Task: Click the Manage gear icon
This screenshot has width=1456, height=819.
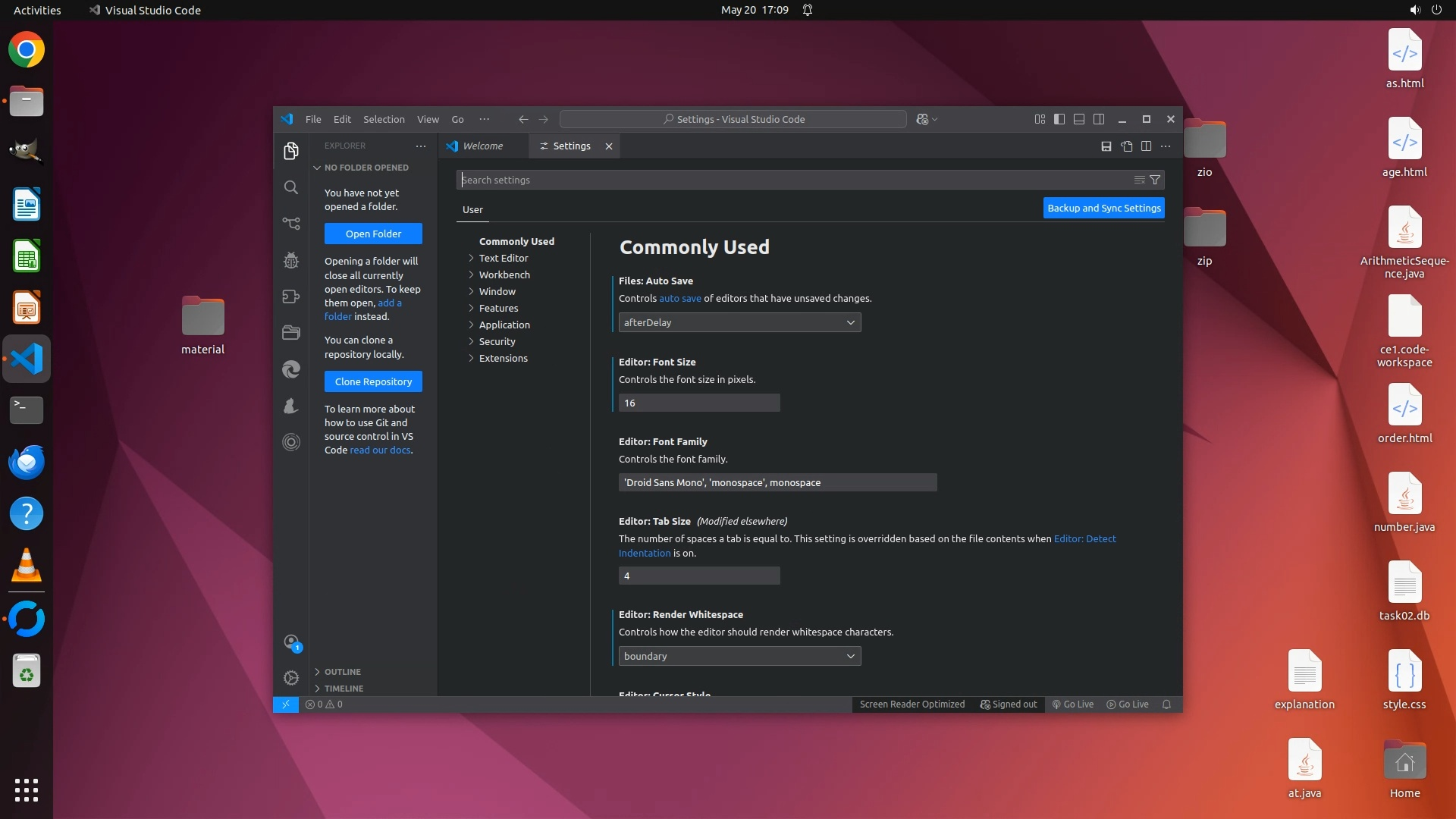Action: (x=291, y=678)
